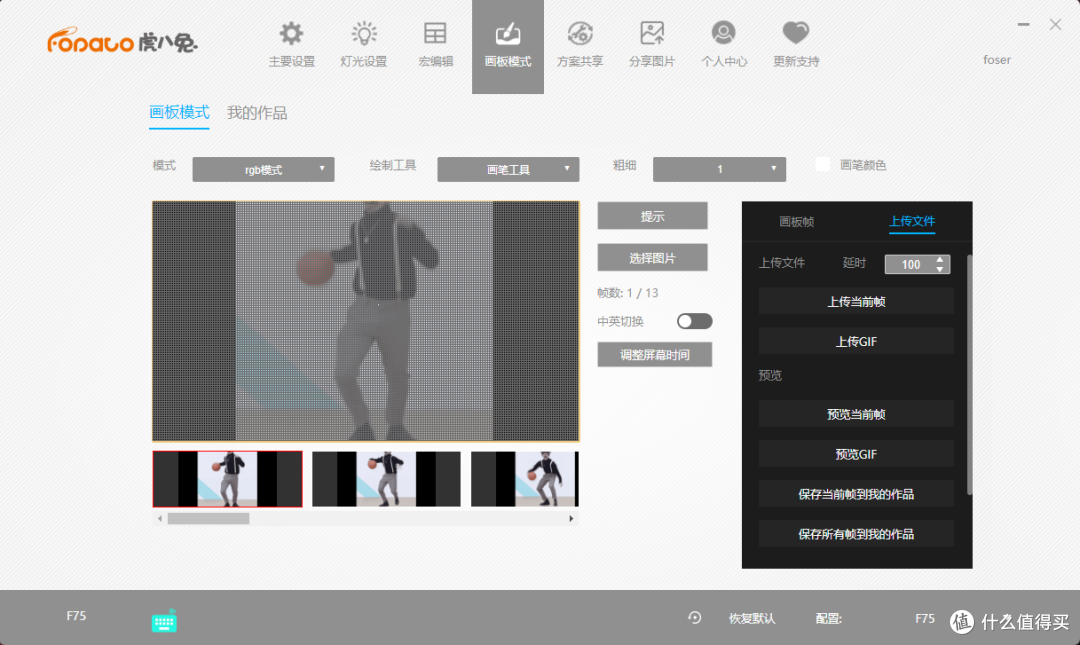Open 宏编辑 macro editor icon
1080x645 pixels.
click(435, 33)
